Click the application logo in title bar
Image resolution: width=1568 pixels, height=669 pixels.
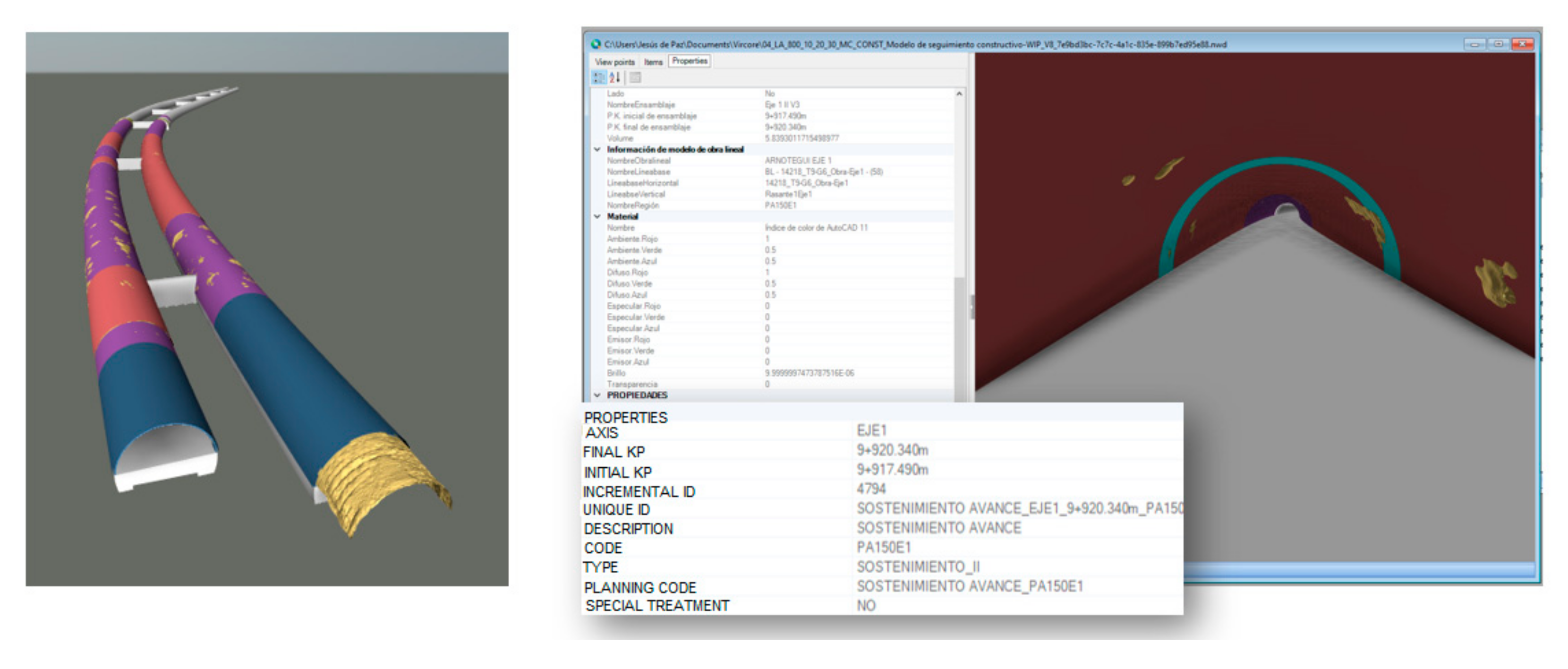pos(596,44)
